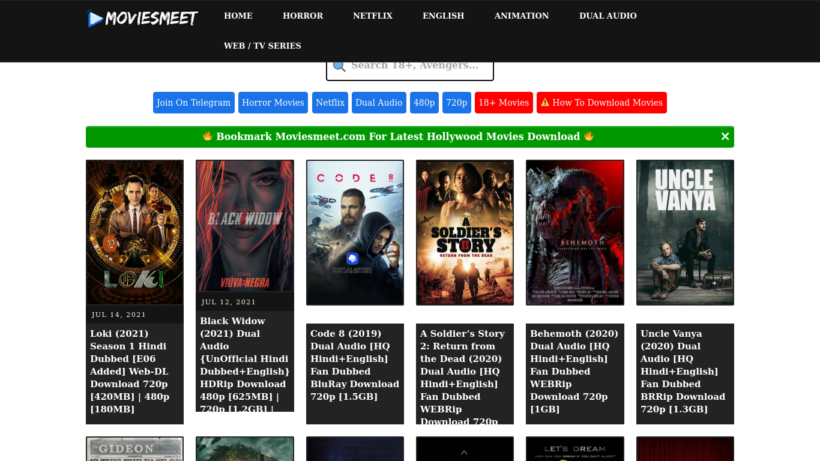Open the Horror menu item
The image size is (820, 461).
tap(302, 16)
